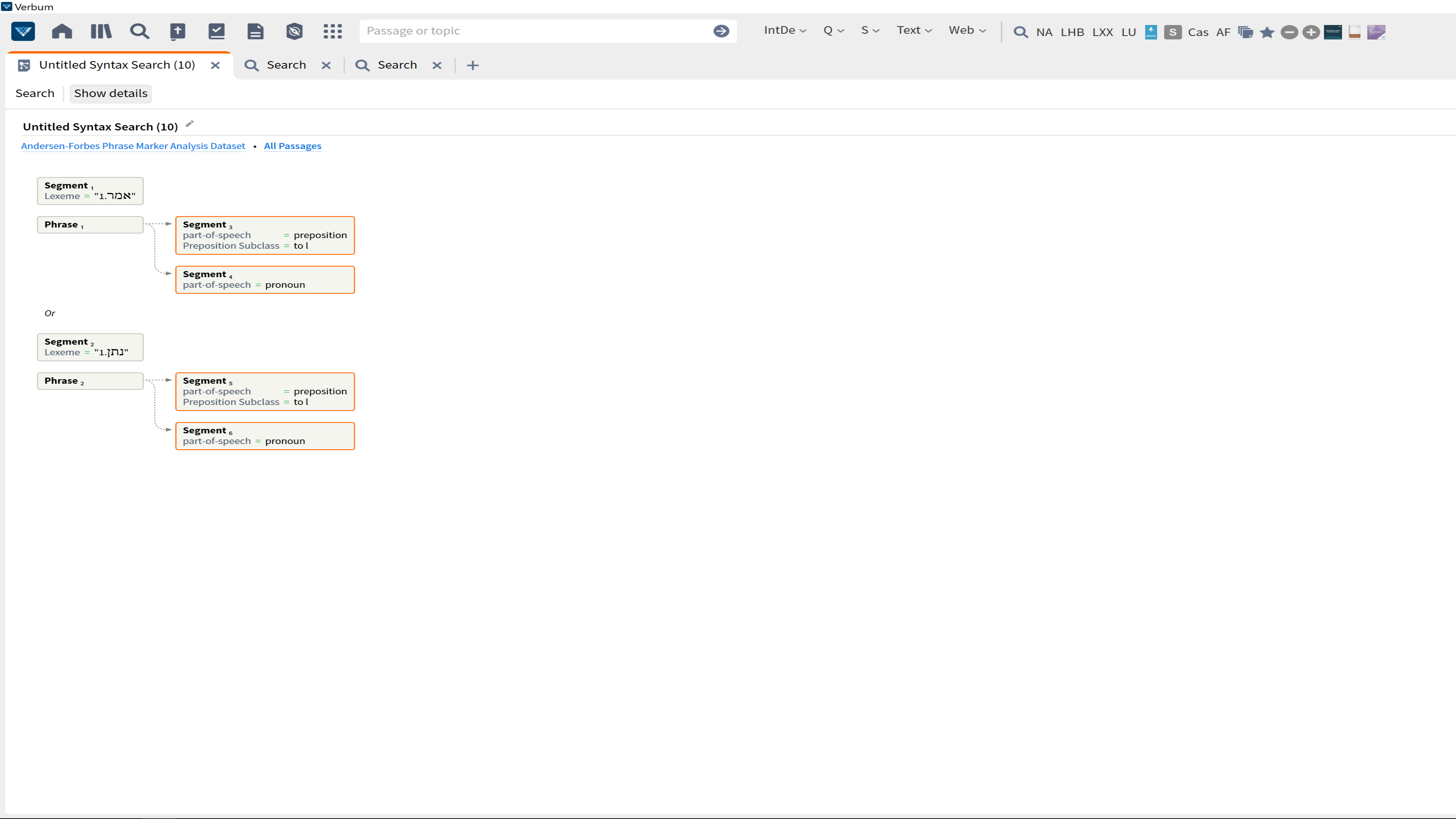The width and height of the screenshot is (1456, 819).
Task: Close the Untitled Syntax Search tab
Action: point(215,66)
